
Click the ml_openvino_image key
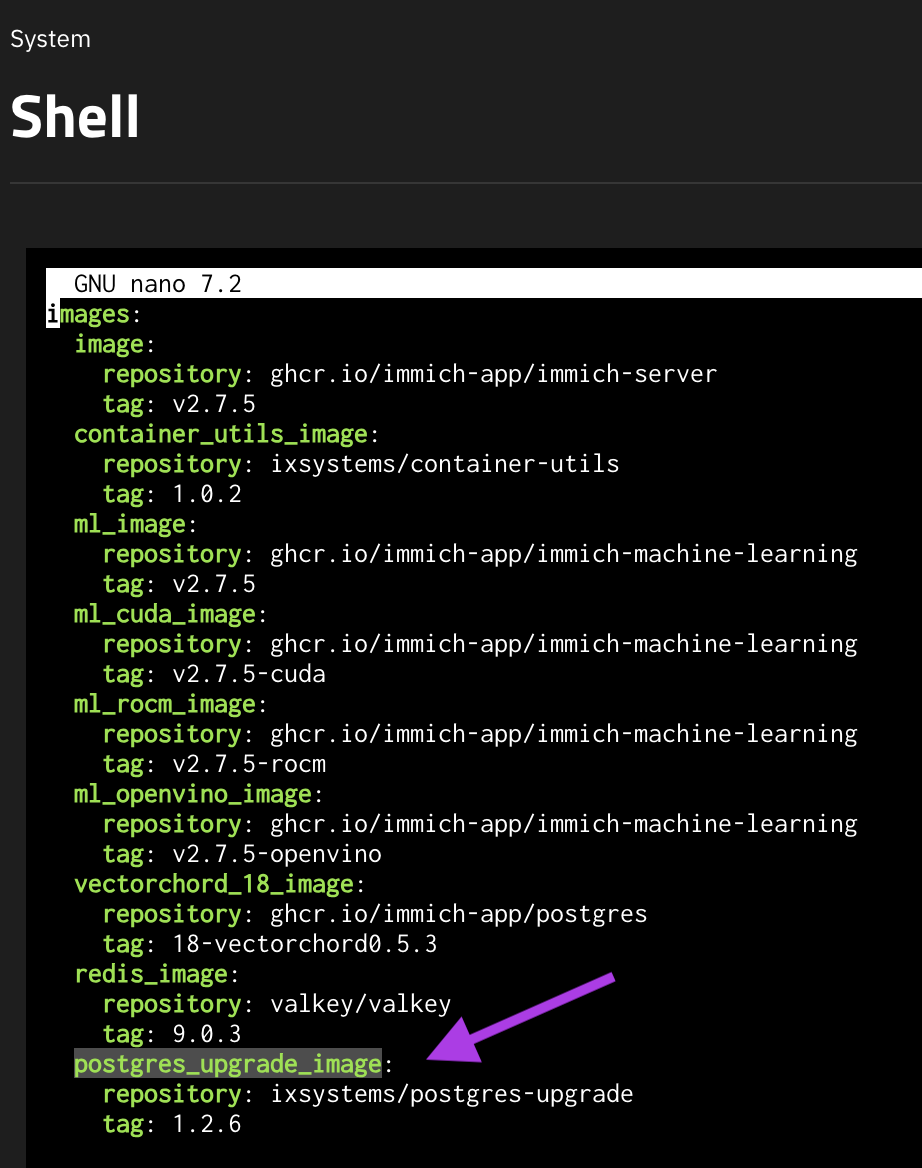click(x=193, y=794)
